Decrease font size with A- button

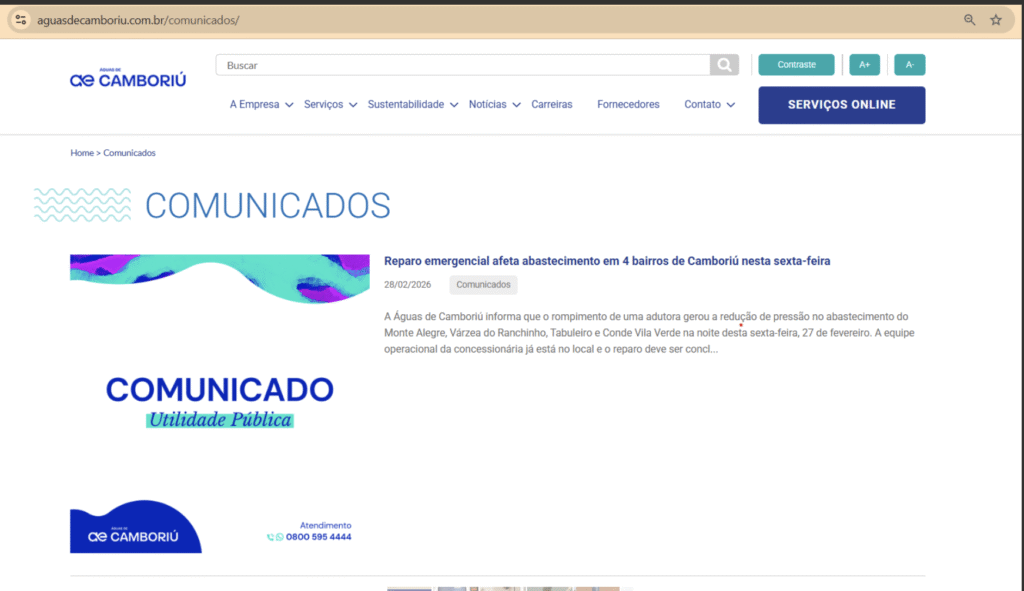(x=910, y=65)
